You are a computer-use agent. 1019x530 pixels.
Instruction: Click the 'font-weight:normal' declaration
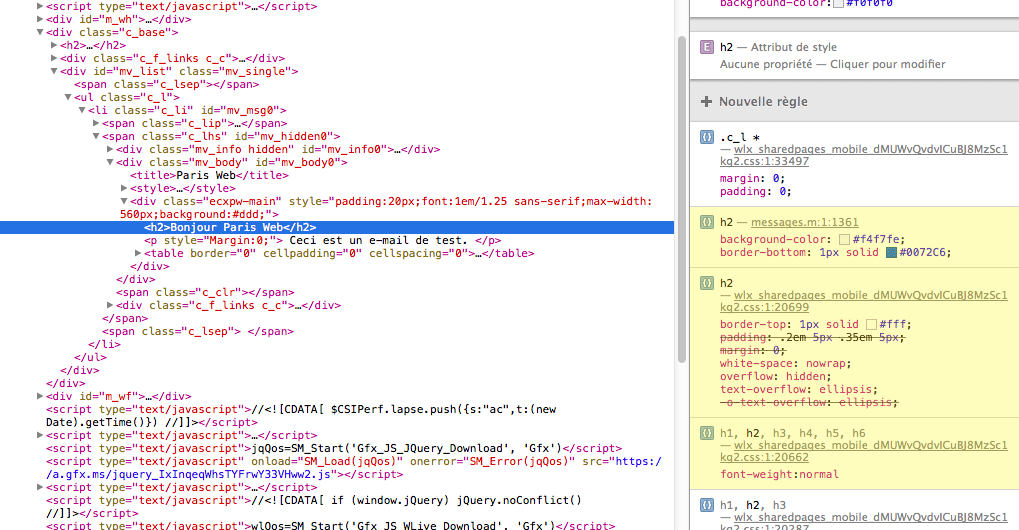(x=779, y=474)
